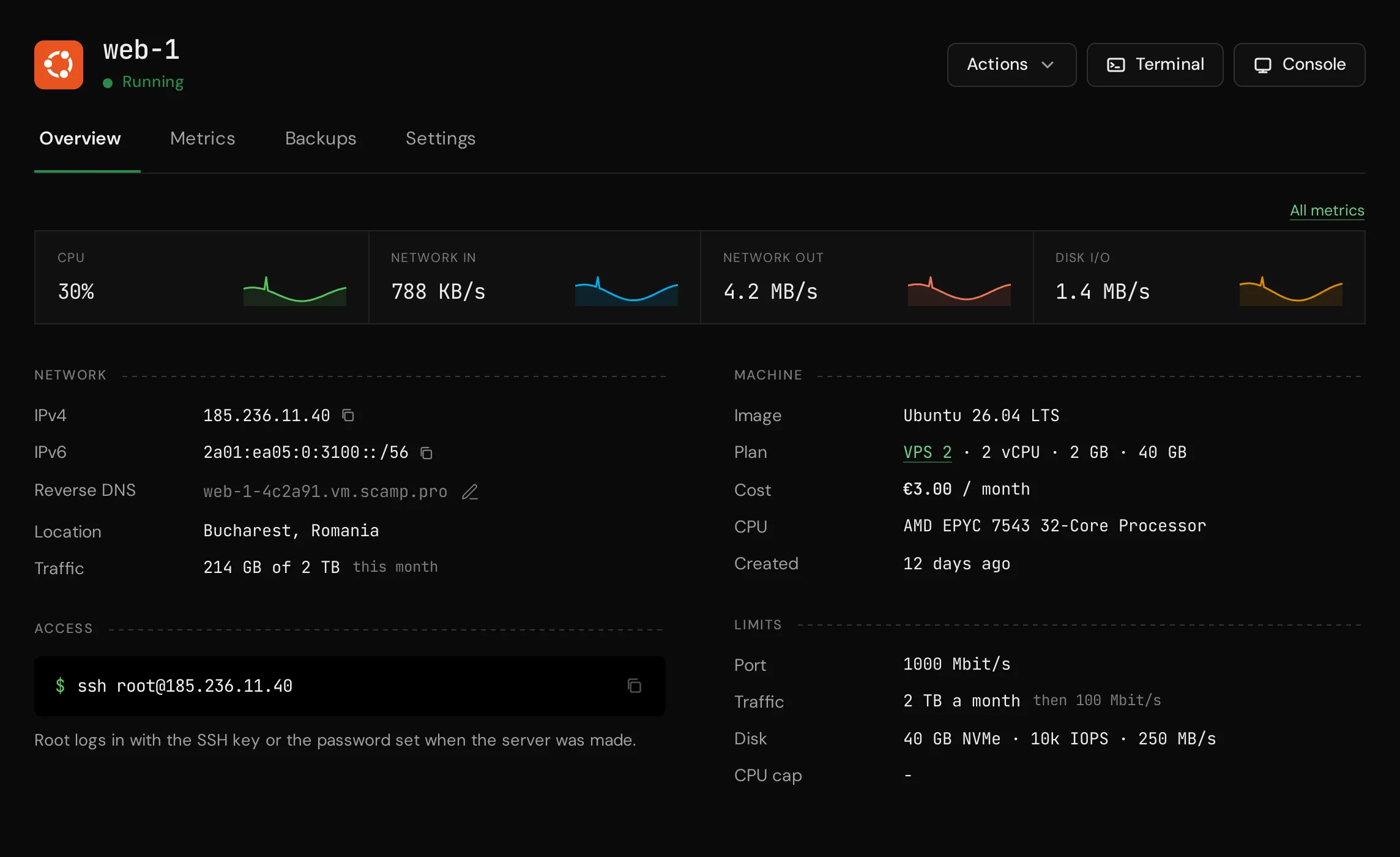Stay on the Overview tab

pyautogui.click(x=80, y=138)
